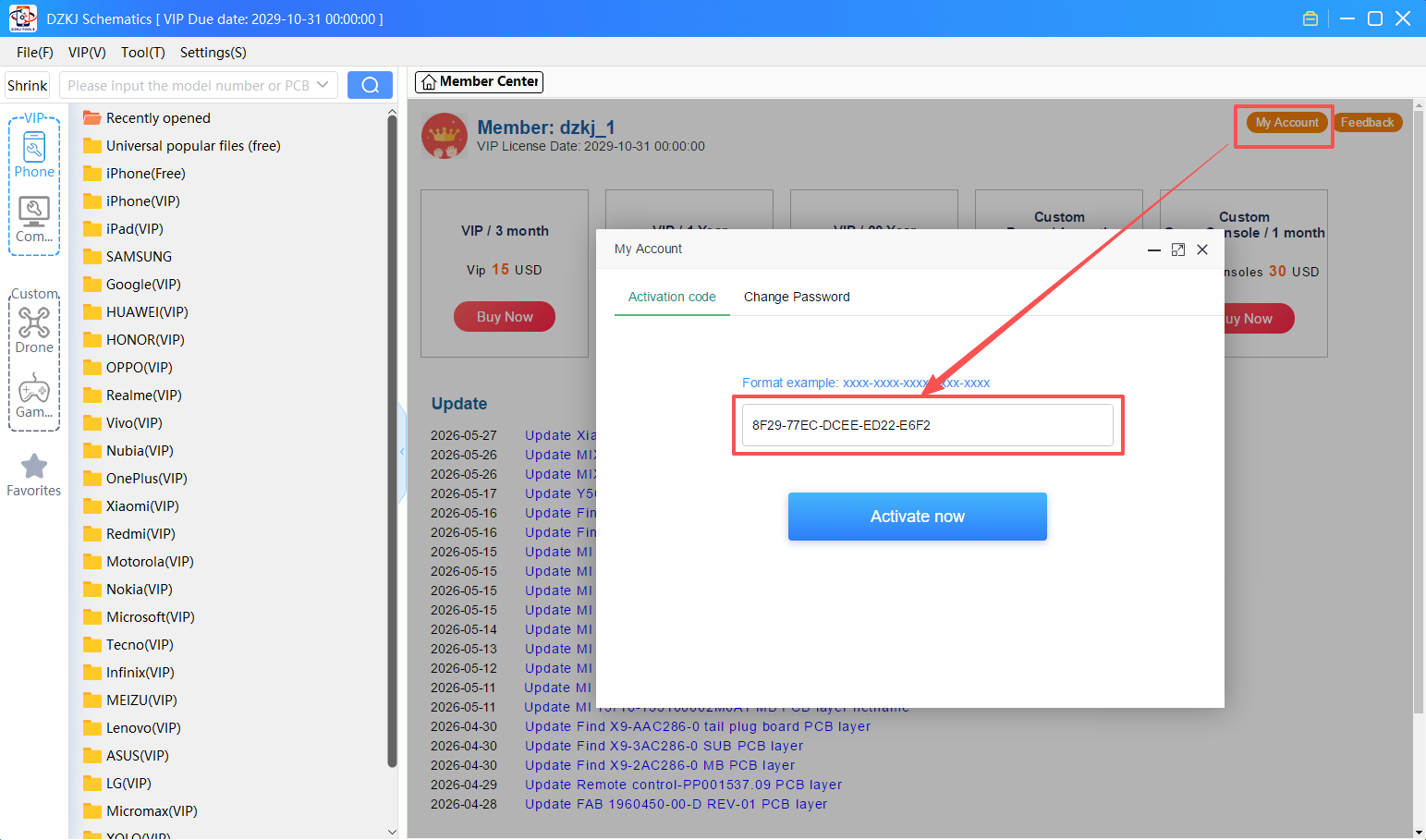Open the HONOR(VIP) folder
The height and width of the screenshot is (840, 1426).
pyautogui.click(x=134, y=340)
